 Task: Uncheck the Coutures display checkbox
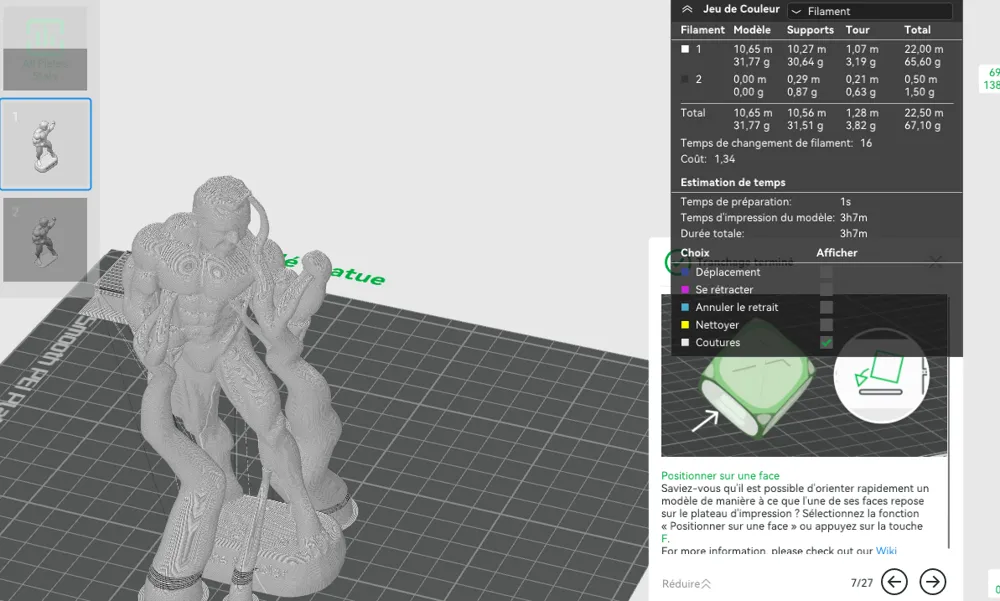(826, 343)
